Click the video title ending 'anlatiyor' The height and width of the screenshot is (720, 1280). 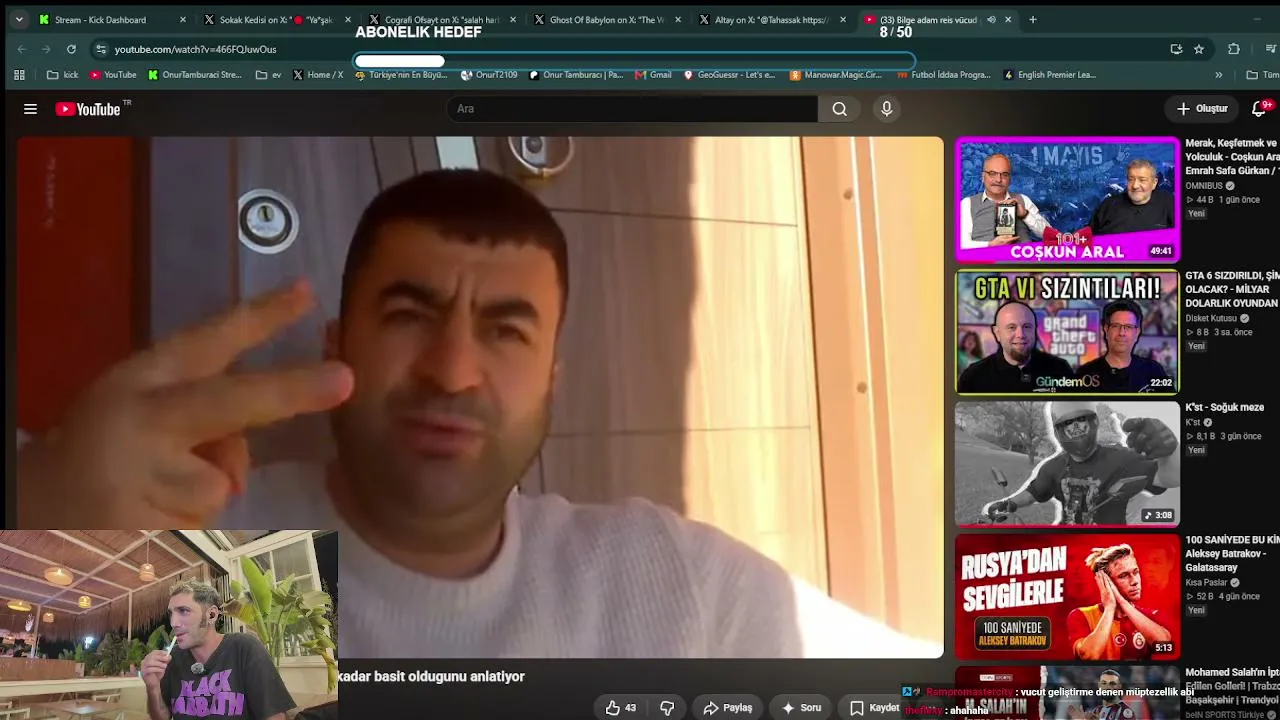click(x=432, y=677)
